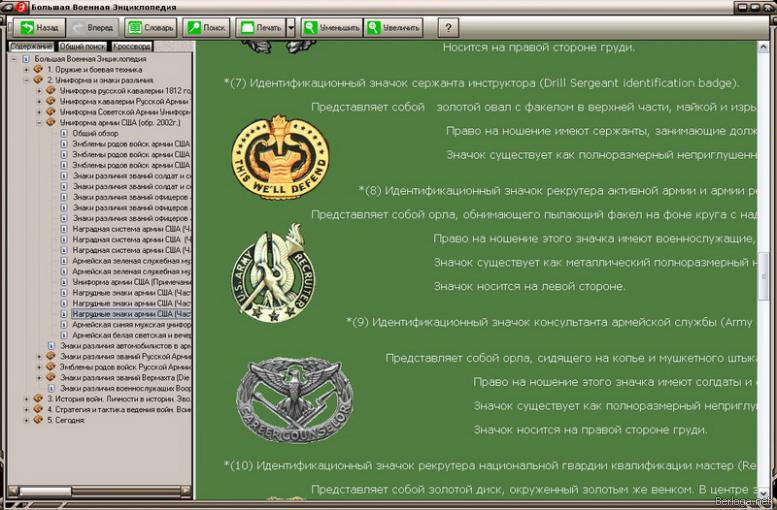Screen dimensions: 777x510
Task: Collapse Униформа армии США (обр. 2002г.) node
Action: pos(39,122)
